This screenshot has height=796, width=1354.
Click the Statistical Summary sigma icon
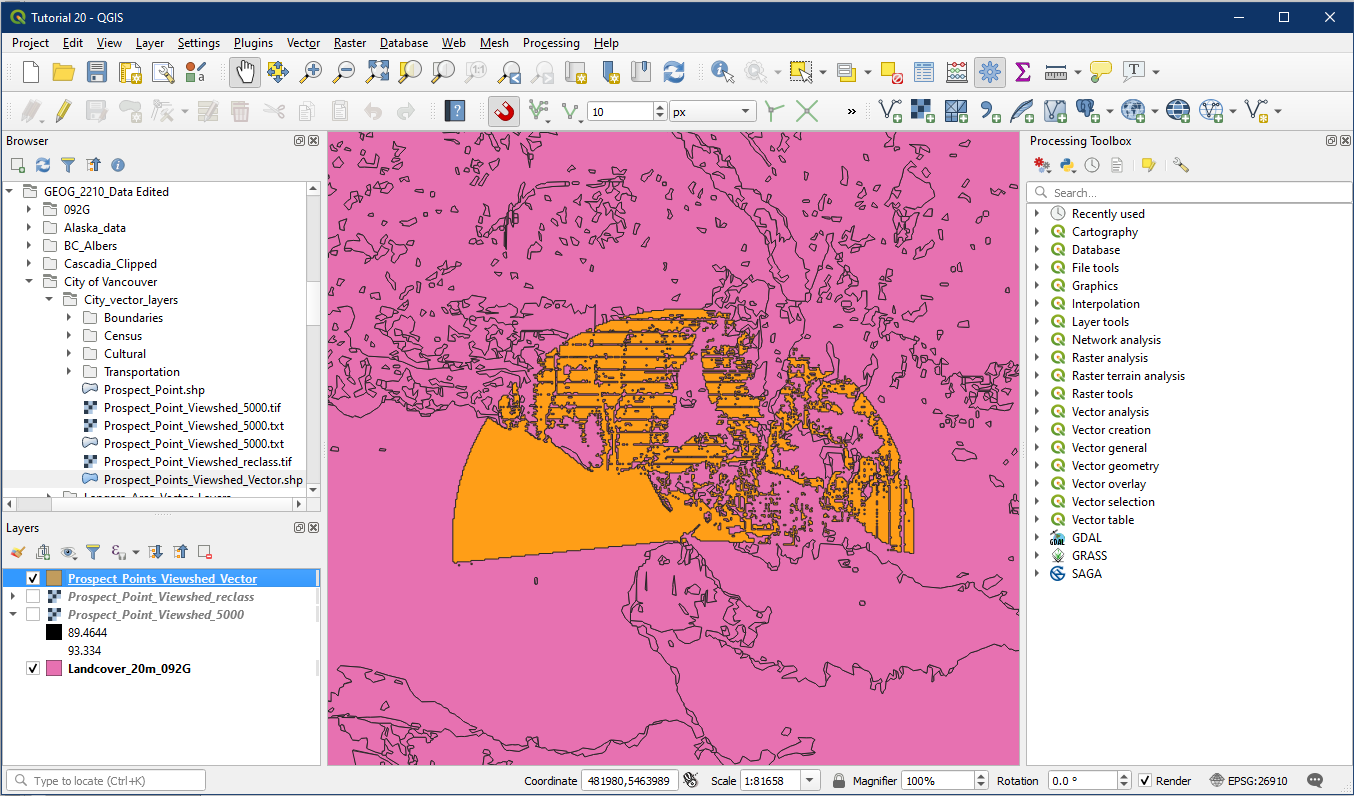[1022, 72]
